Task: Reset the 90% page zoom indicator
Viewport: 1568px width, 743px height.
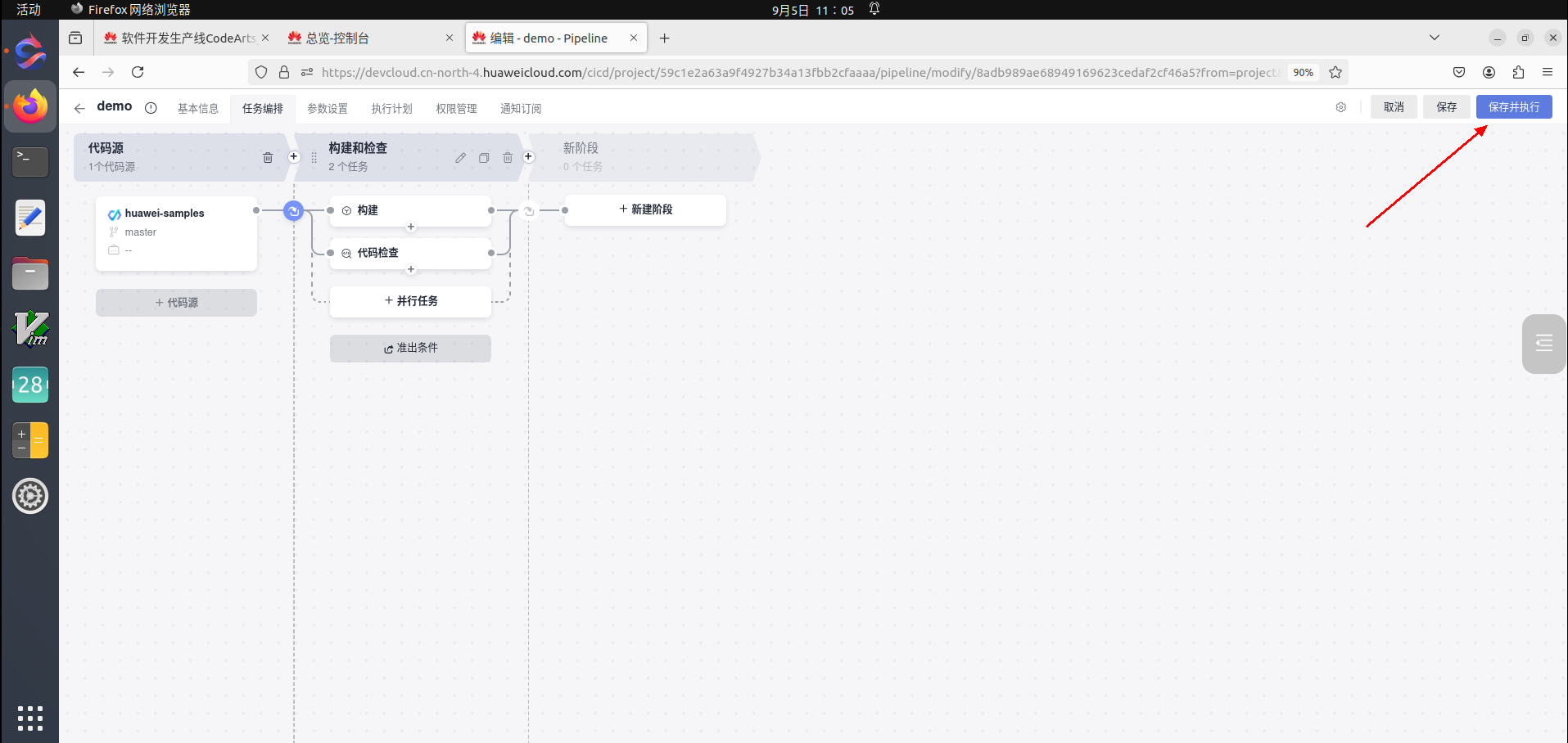Action: (1303, 72)
